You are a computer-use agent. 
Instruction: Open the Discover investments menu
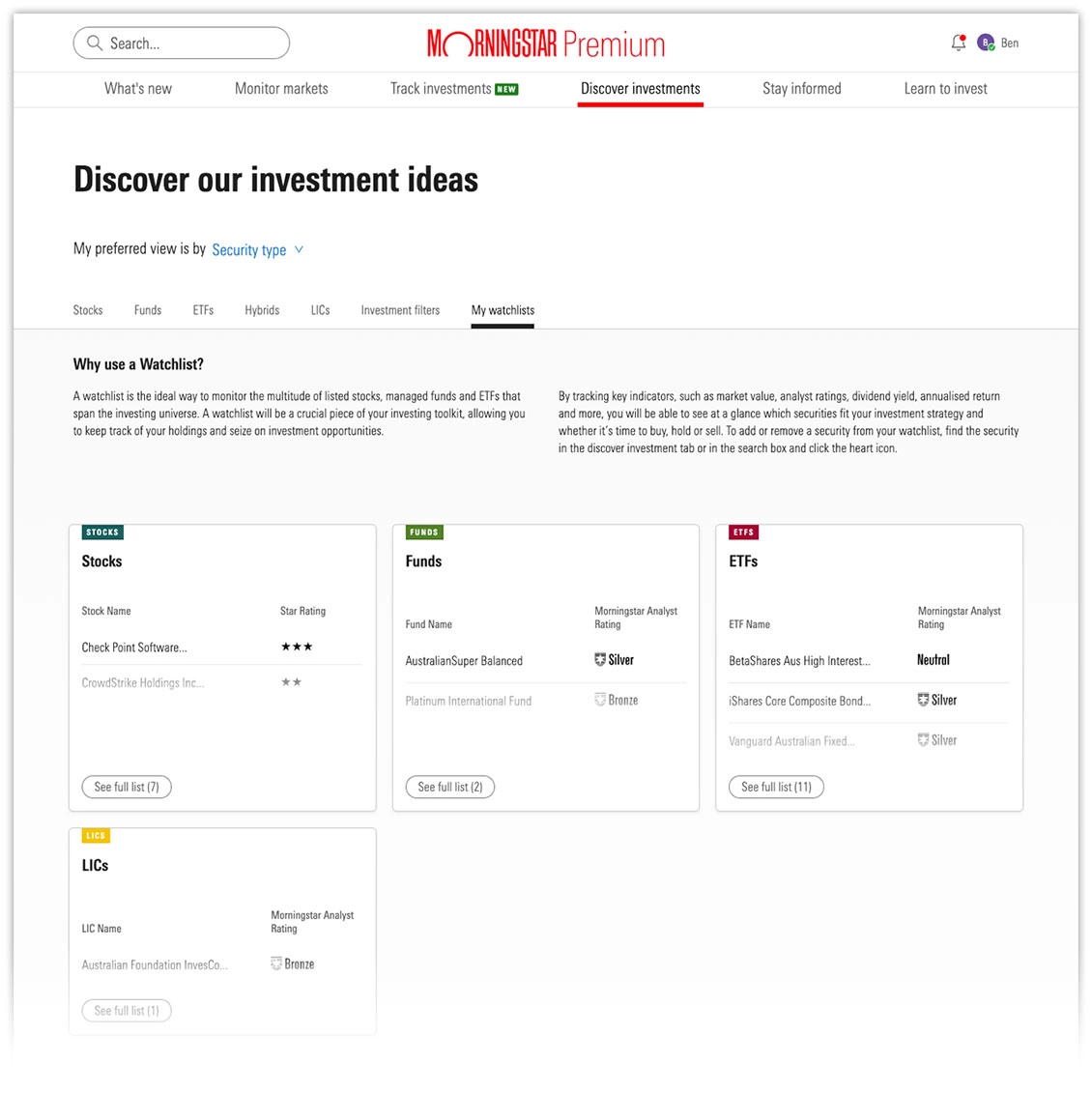click(x=640, y=89)
